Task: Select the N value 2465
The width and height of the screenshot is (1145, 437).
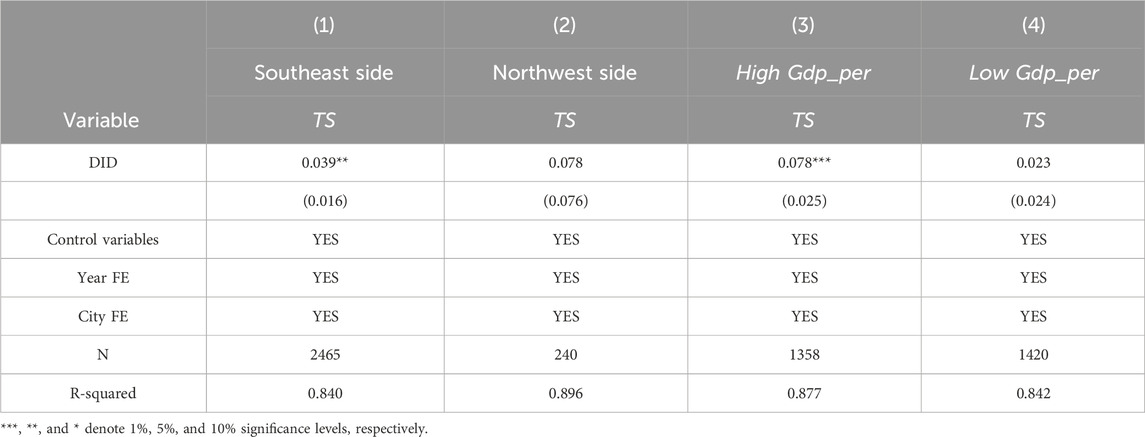Action: tap(324, 355)
